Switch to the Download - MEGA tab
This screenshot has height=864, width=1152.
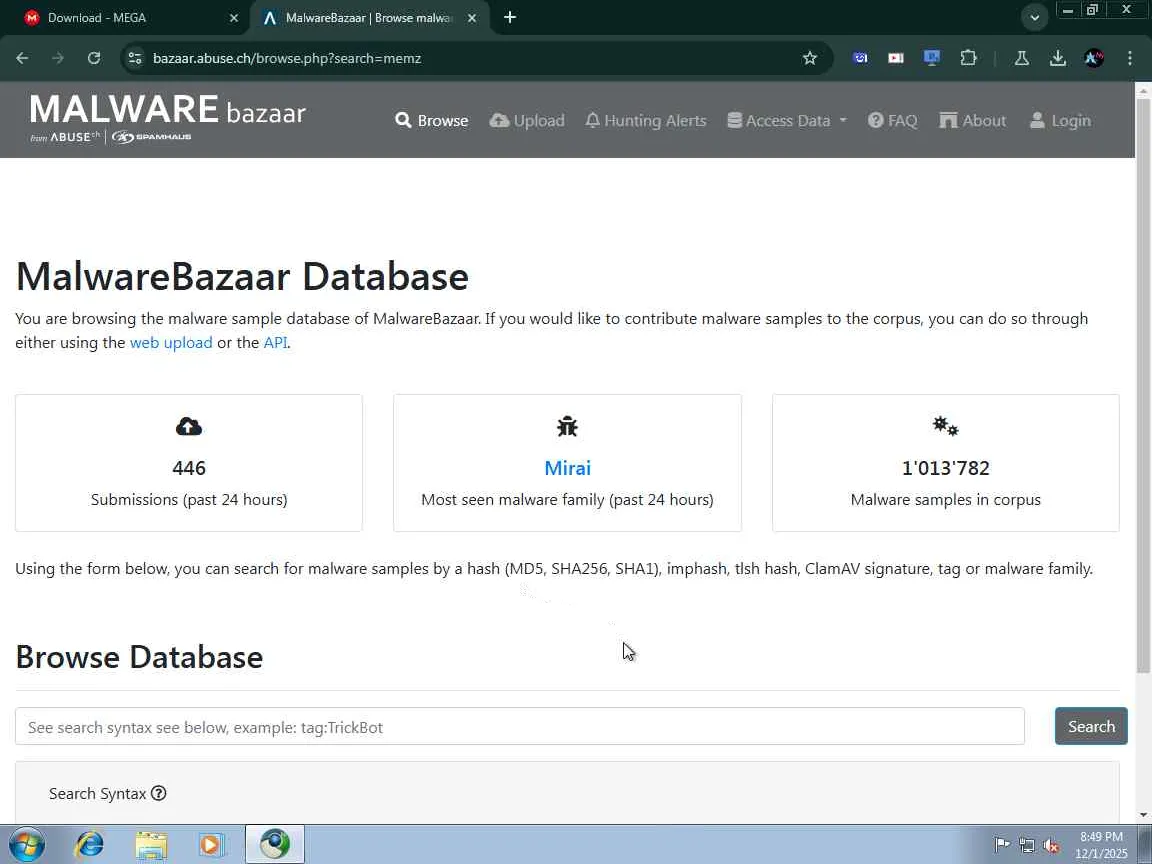coord(125,18)
